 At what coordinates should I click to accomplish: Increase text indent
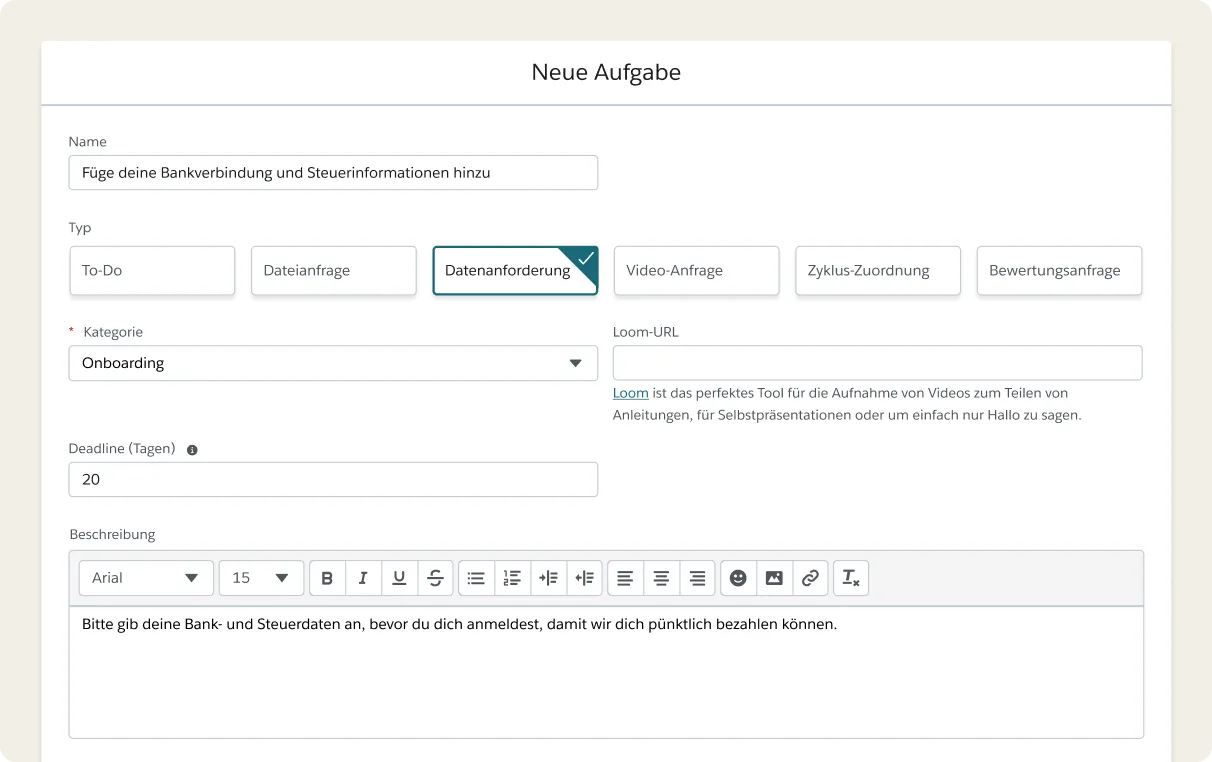point(548,578)
